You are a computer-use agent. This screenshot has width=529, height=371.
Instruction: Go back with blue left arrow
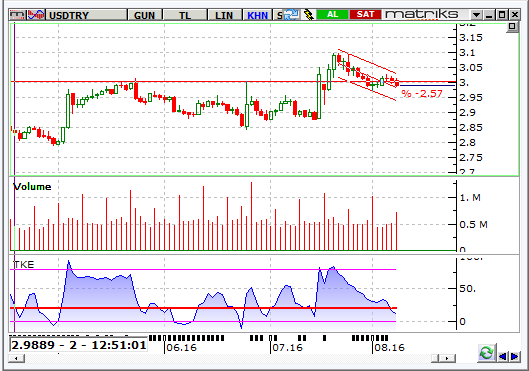click(x=502, y=356)
